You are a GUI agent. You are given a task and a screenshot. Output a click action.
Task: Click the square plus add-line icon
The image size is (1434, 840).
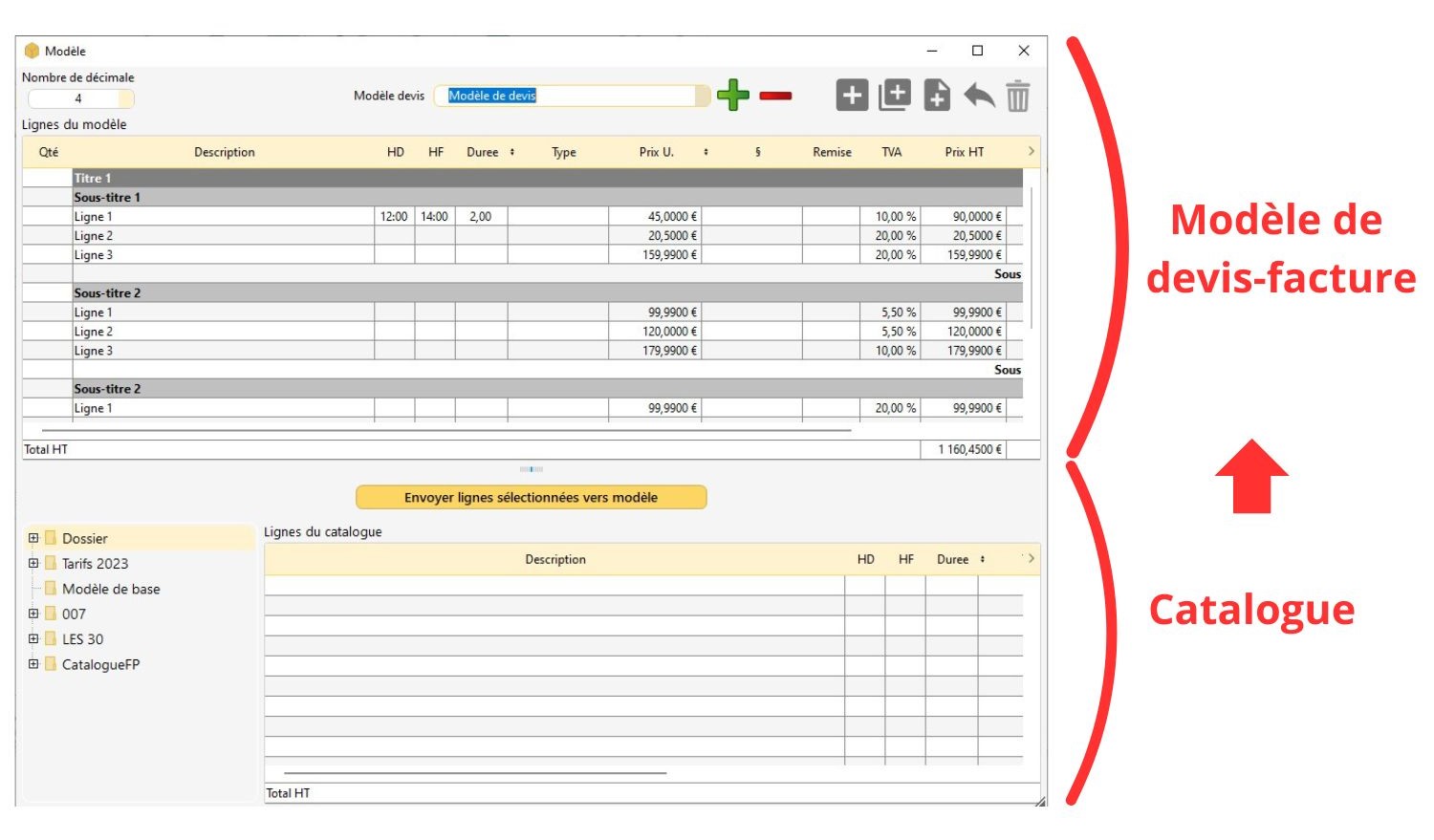(x=852, y=96)
